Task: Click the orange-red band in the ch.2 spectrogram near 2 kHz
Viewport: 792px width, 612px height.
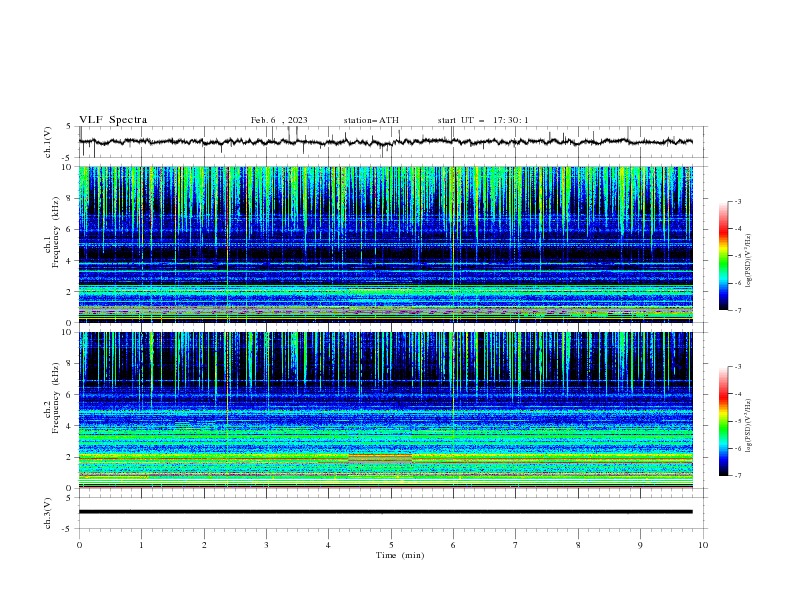Action: [x=380, y=458]
